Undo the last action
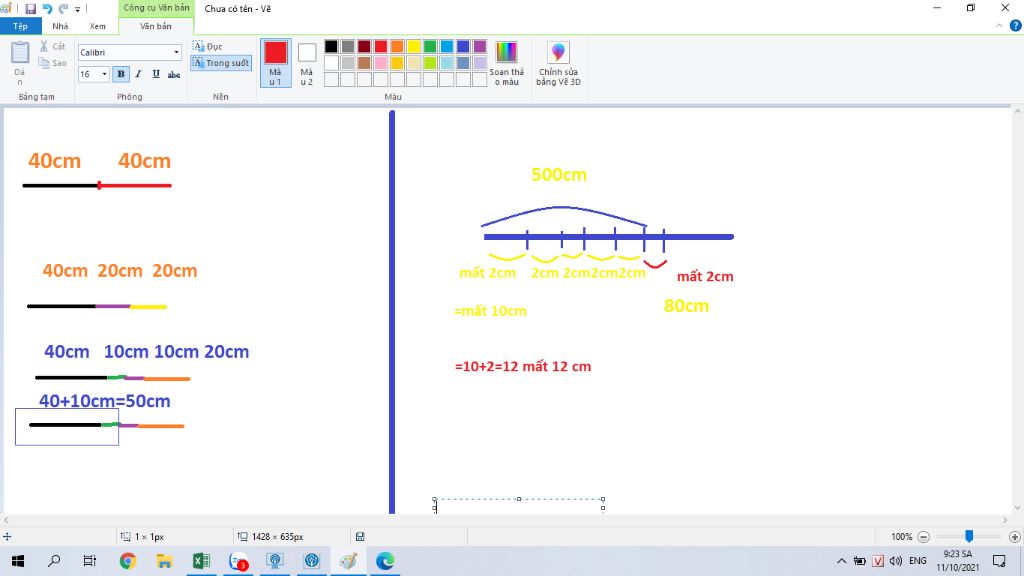The height and width of the screenshot is (576, 1024). pos(47,8)
